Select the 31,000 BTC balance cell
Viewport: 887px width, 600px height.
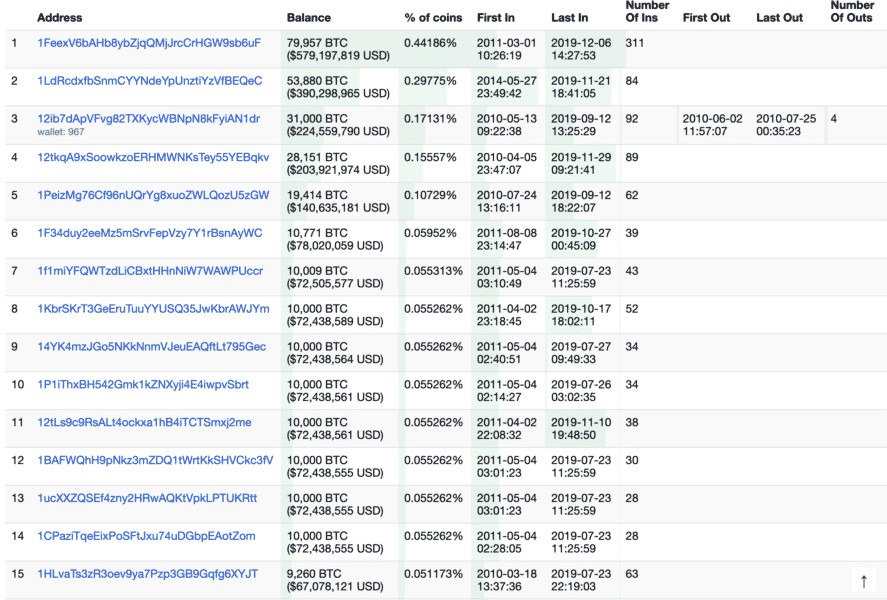[x=338, y=125]
